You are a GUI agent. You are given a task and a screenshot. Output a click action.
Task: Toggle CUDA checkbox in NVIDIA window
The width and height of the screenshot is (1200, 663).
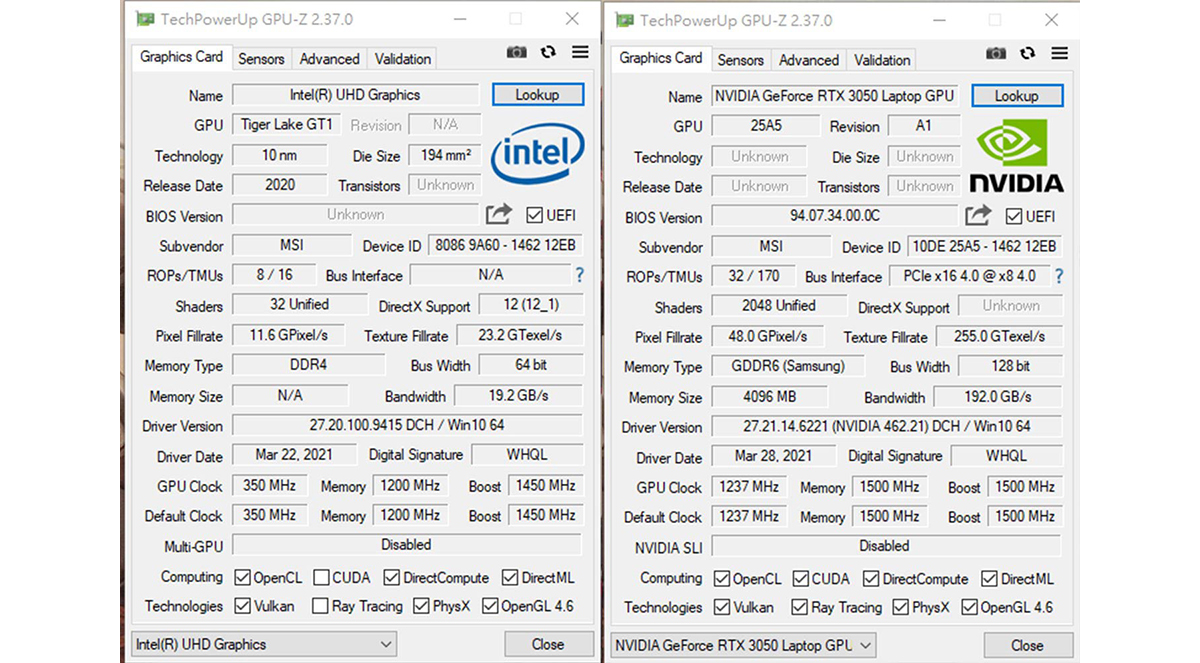pyautogui.click(x=800, y=578)
